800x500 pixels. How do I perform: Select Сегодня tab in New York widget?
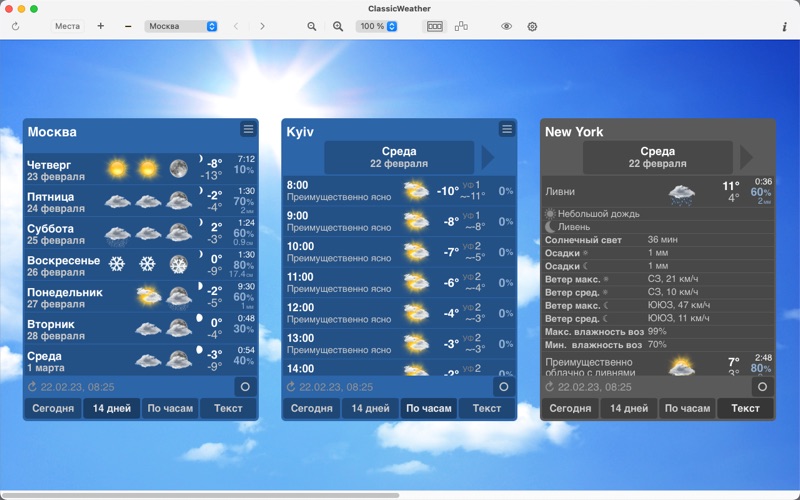(570, 408)
